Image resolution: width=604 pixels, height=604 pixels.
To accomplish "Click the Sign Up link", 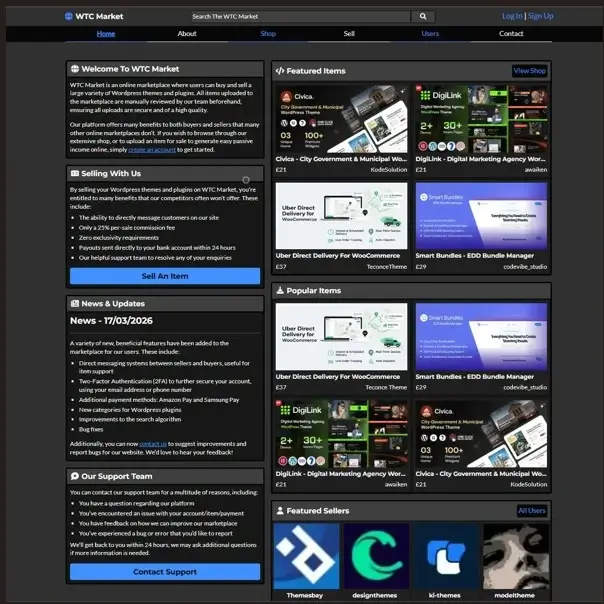I will 540,16.
